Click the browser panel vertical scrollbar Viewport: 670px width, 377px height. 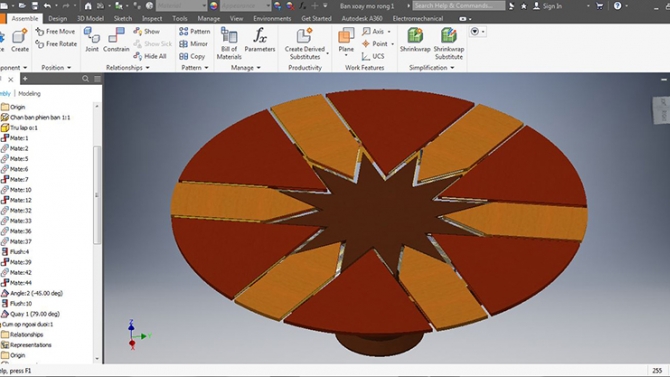(97, 194)
